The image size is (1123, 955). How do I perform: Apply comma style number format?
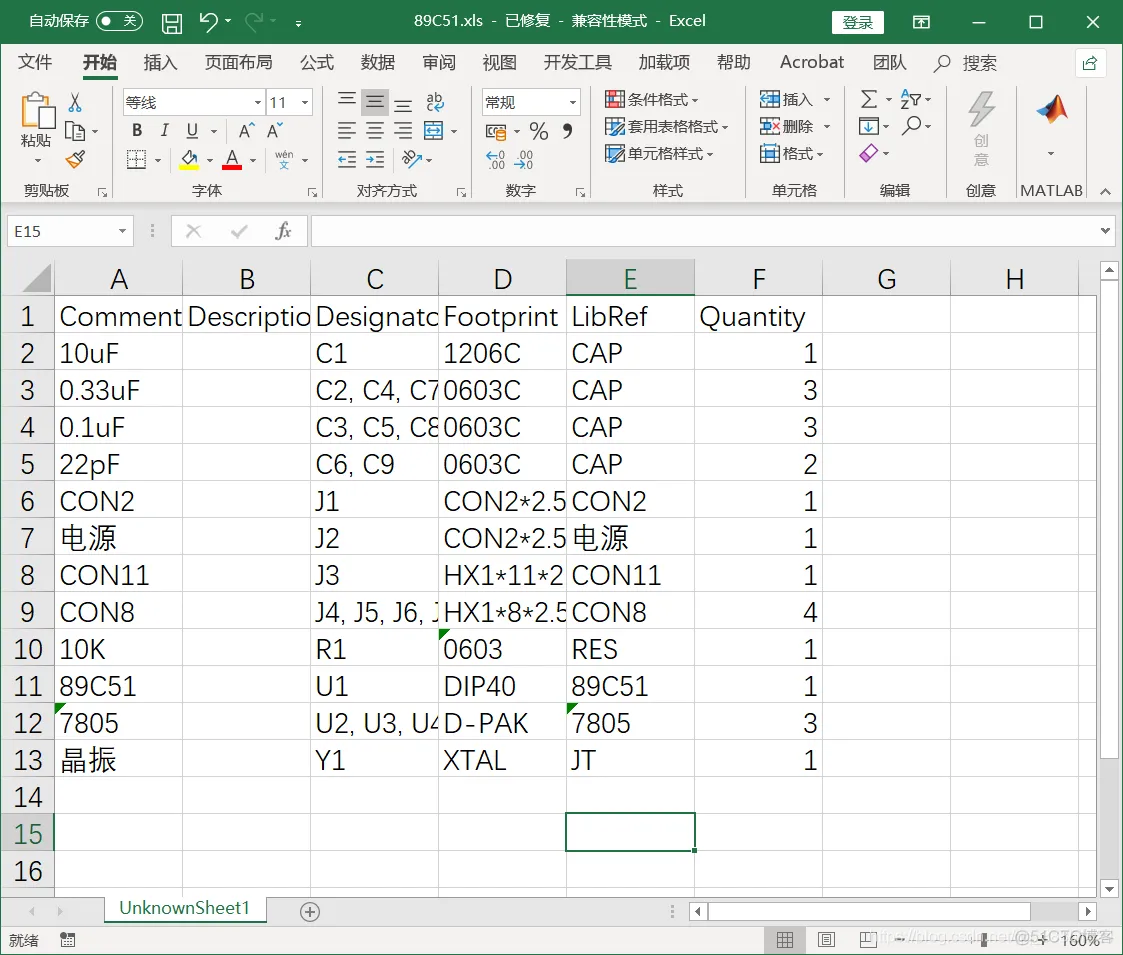567,130
